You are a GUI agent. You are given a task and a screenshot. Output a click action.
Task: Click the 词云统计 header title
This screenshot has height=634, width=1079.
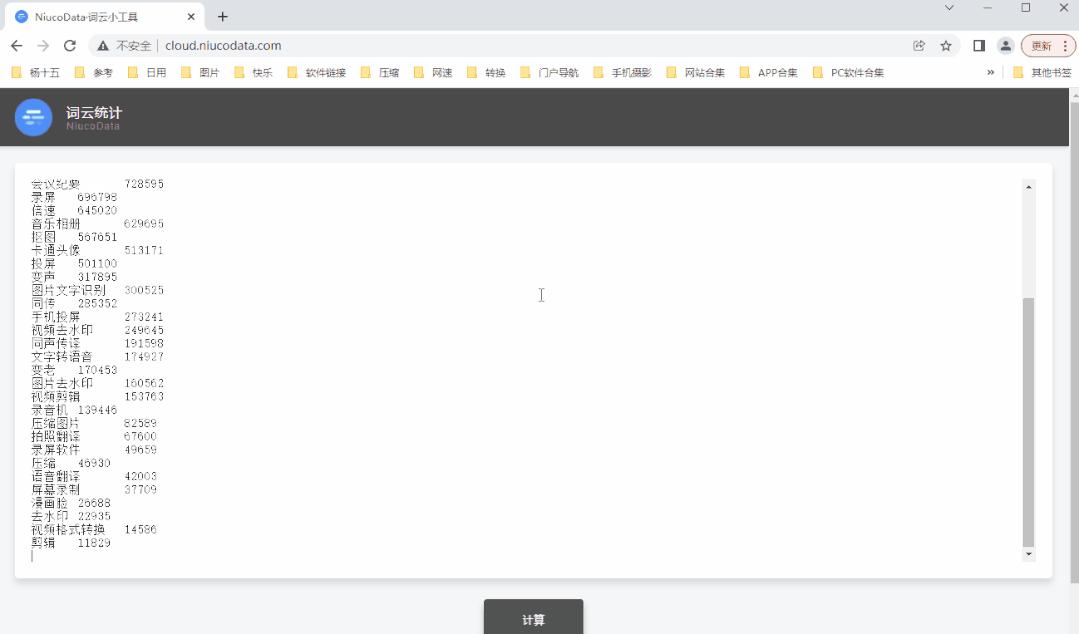[94, 112]
